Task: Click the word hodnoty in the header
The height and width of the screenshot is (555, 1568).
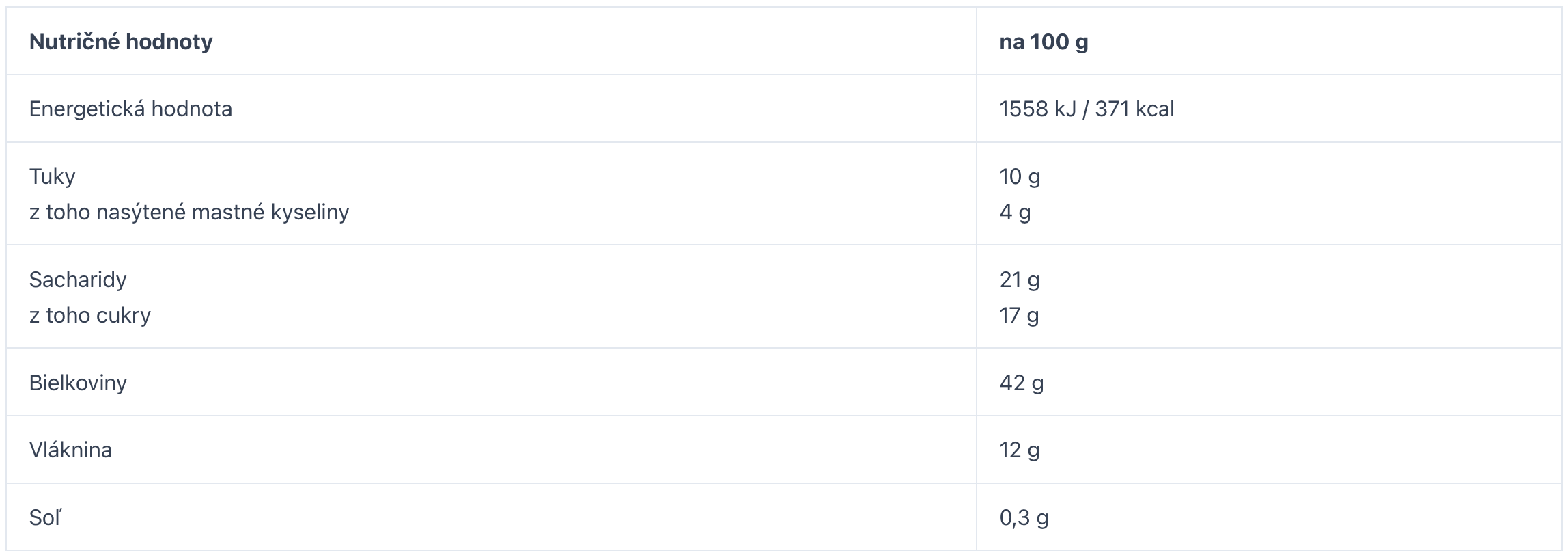Action: click(169, 42)
